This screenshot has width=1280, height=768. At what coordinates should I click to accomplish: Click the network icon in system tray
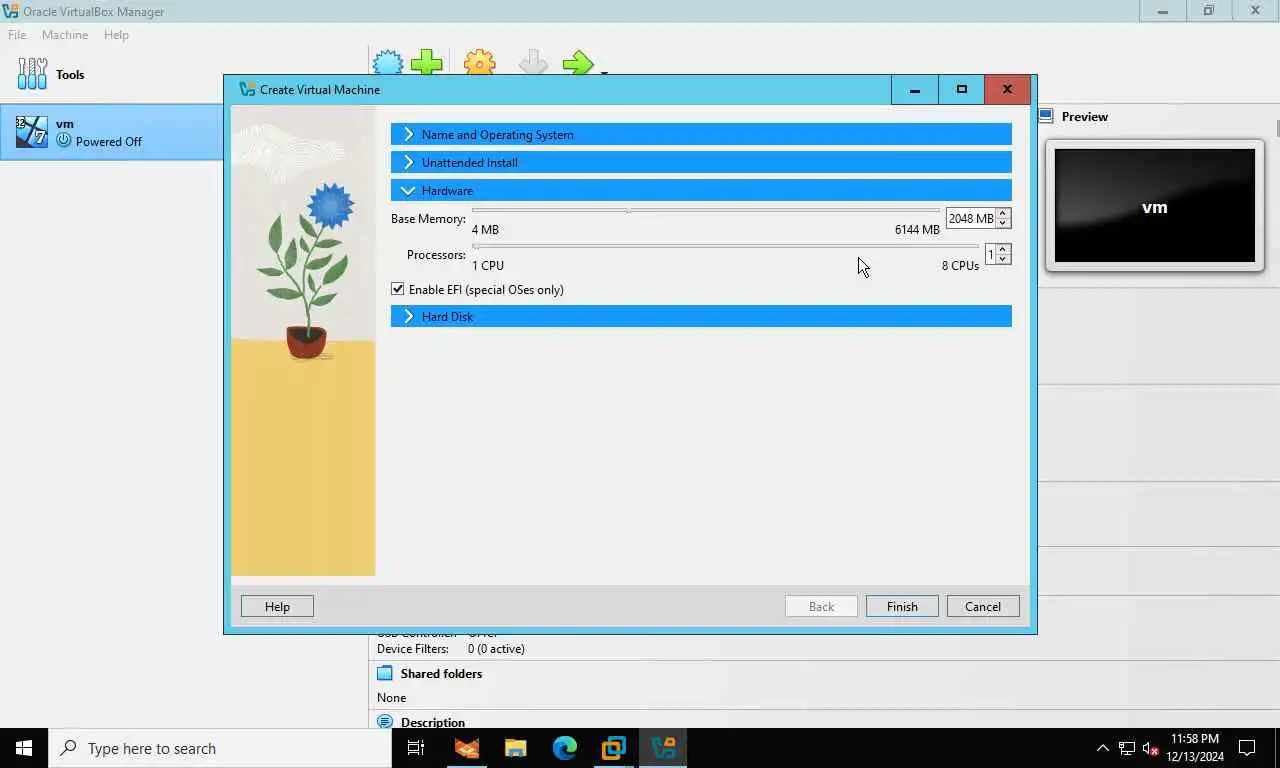[x=1127, y=748]
